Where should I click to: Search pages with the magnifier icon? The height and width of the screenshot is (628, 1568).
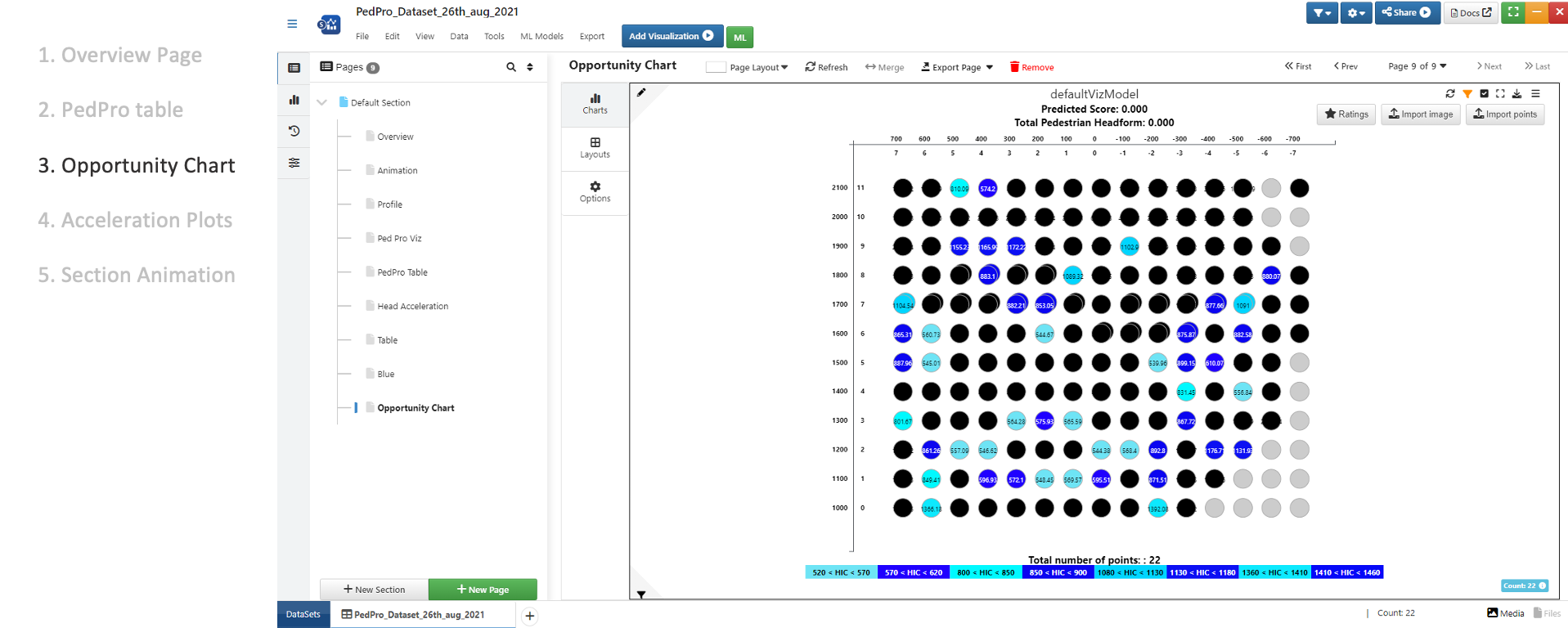tap(511, 67)
